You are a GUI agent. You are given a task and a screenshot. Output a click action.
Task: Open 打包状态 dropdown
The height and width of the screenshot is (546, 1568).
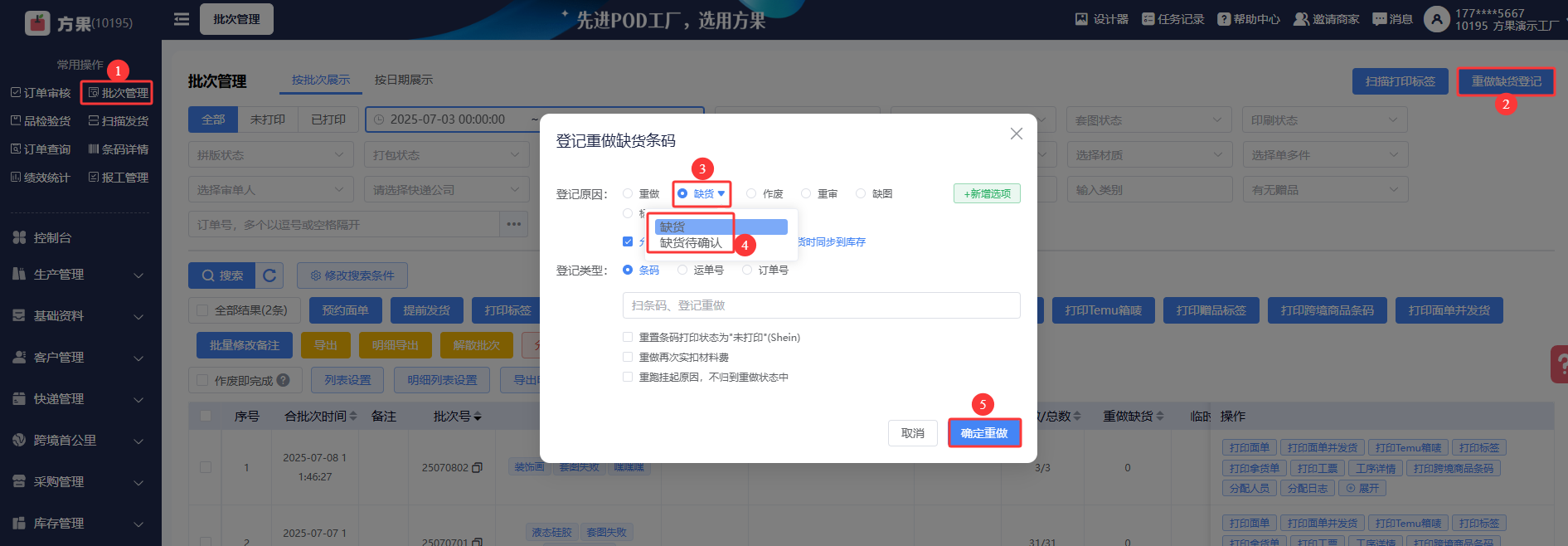tap(447, 154)
